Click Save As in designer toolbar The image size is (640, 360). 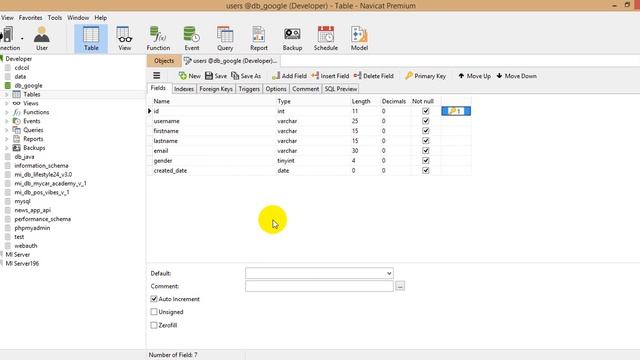pyautogui.click(x=246, y=76)
